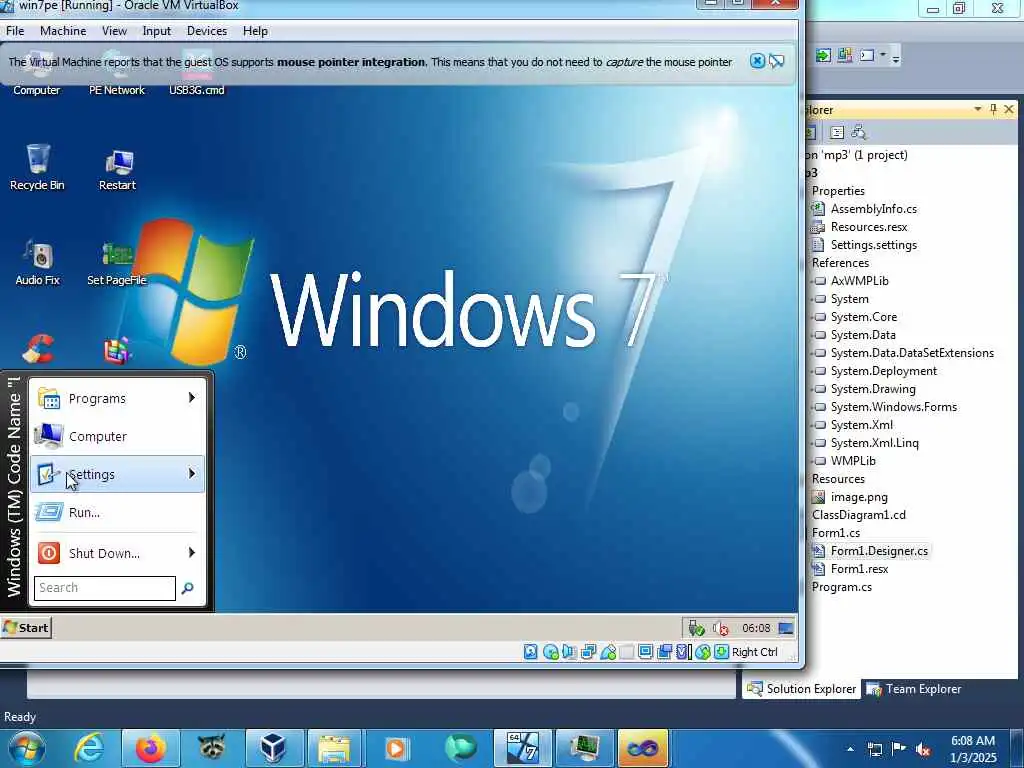
Task: Select Form1.Designer.cs in Solution Explorer
Action: click(879, 551)
